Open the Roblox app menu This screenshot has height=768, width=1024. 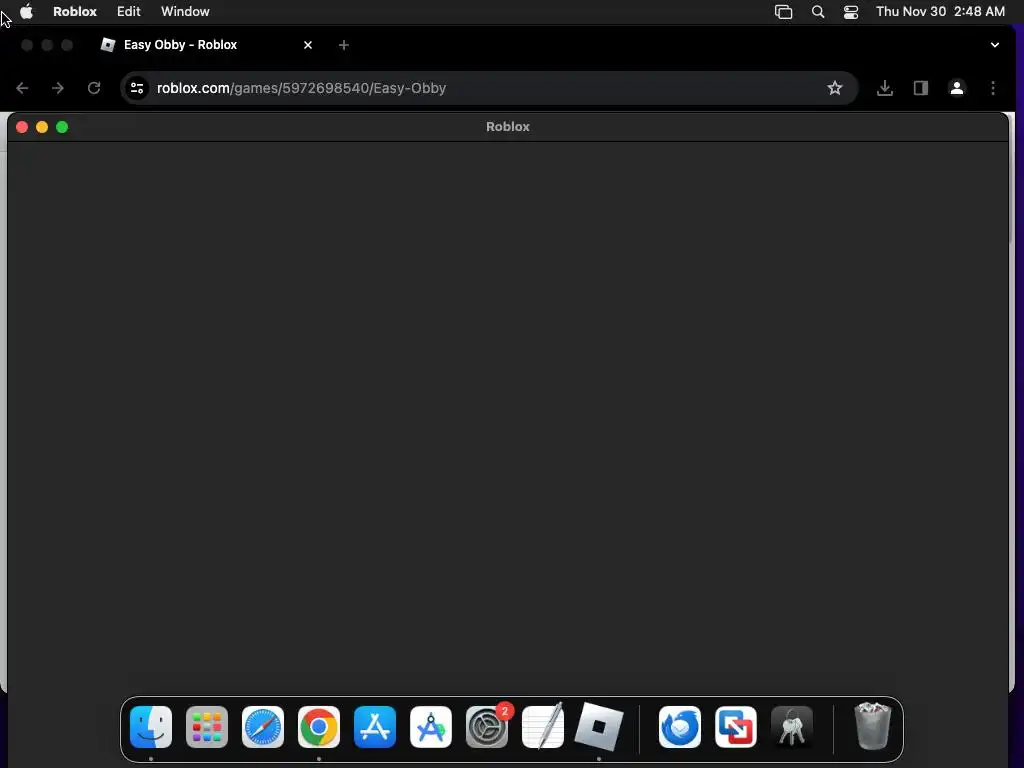click(75, 12)
